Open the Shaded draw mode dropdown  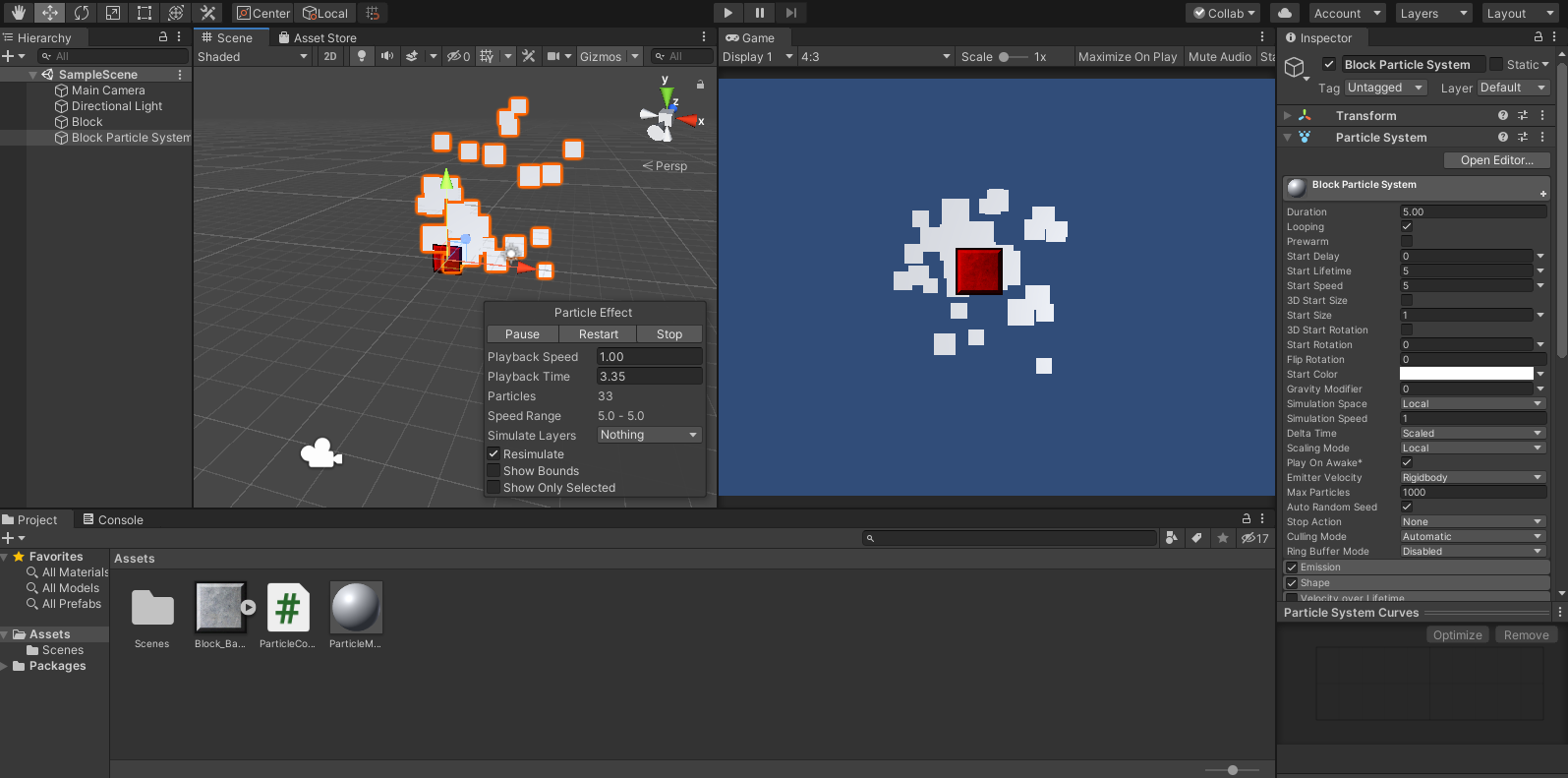pos(253,56)
